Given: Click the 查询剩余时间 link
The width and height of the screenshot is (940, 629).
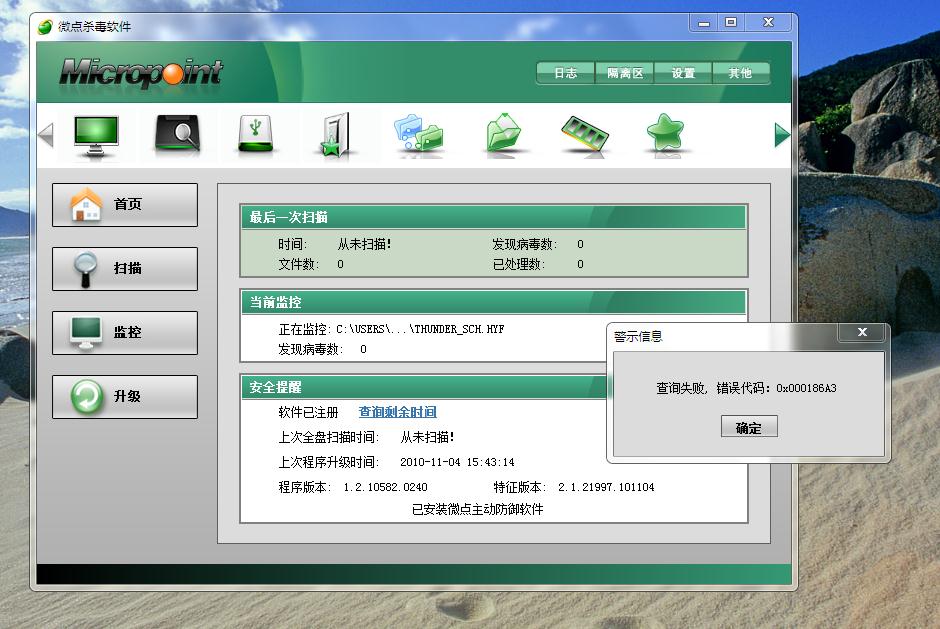Looking at the screenshot, I should [397, 412].
